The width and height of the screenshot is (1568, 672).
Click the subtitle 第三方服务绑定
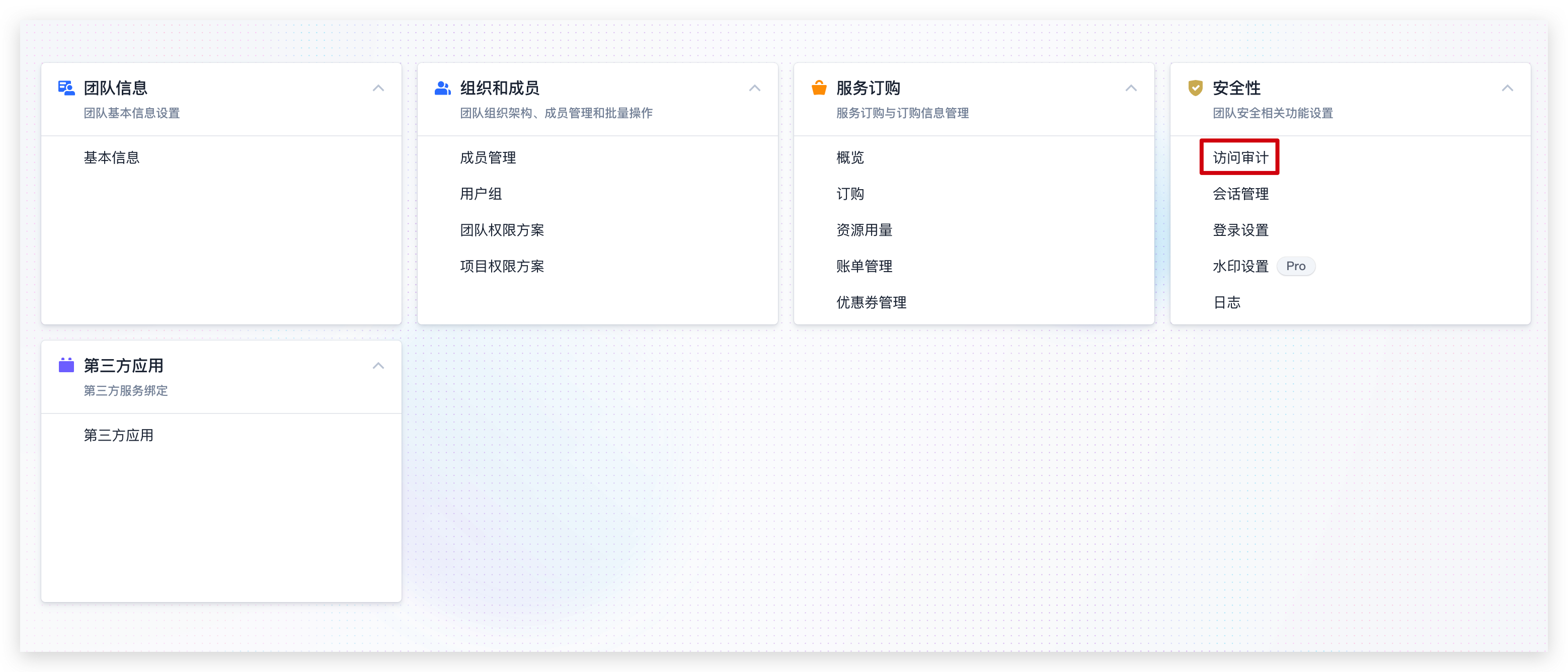[125, 391]
